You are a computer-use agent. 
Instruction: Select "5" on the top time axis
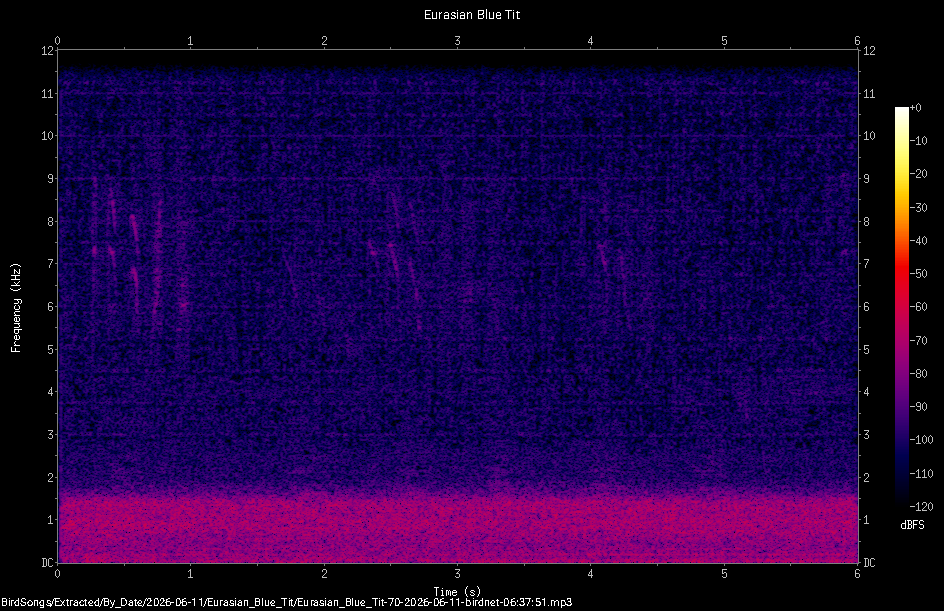click(x=724, y=41)
